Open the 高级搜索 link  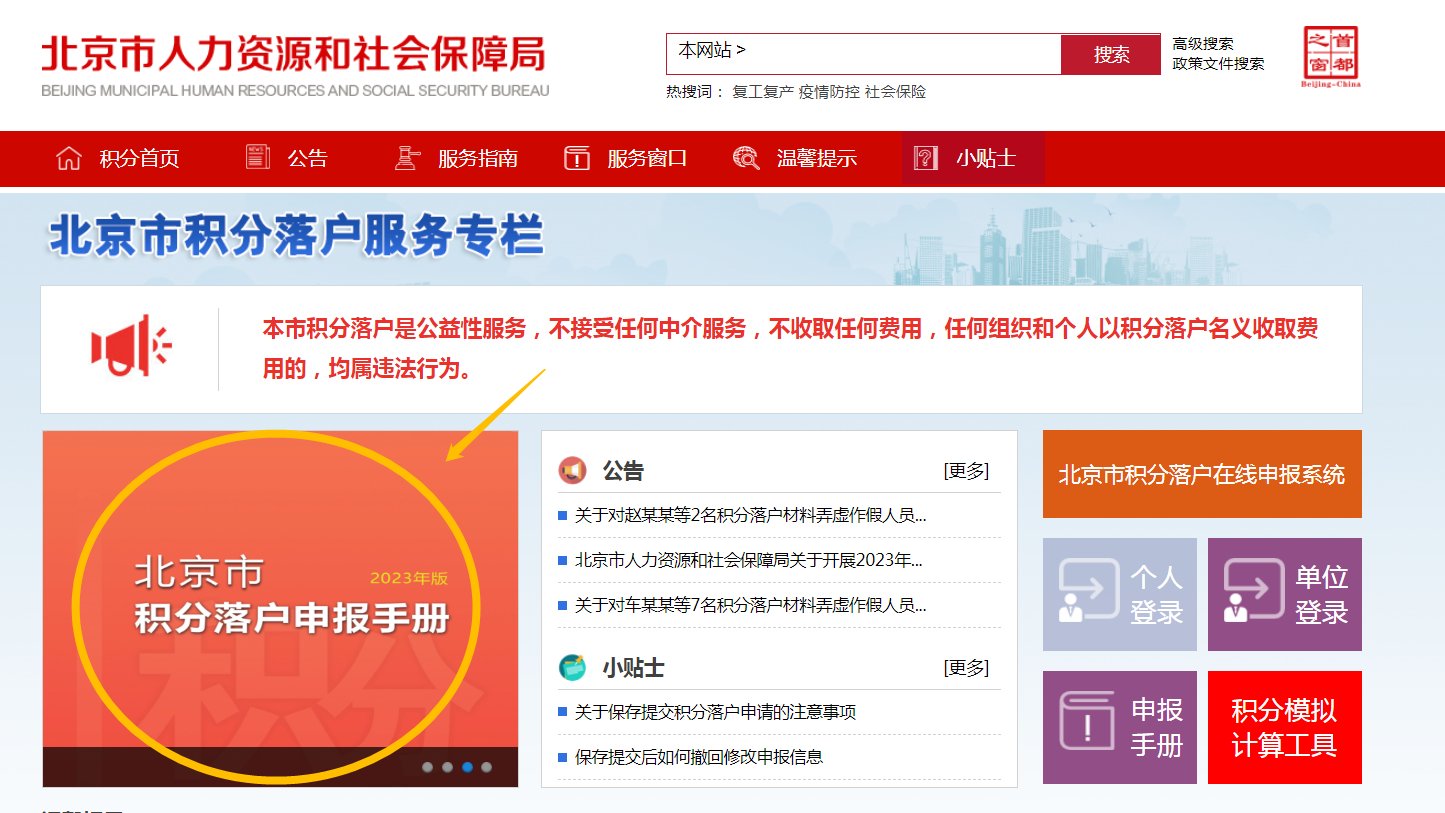click(x=1203, y=44)
